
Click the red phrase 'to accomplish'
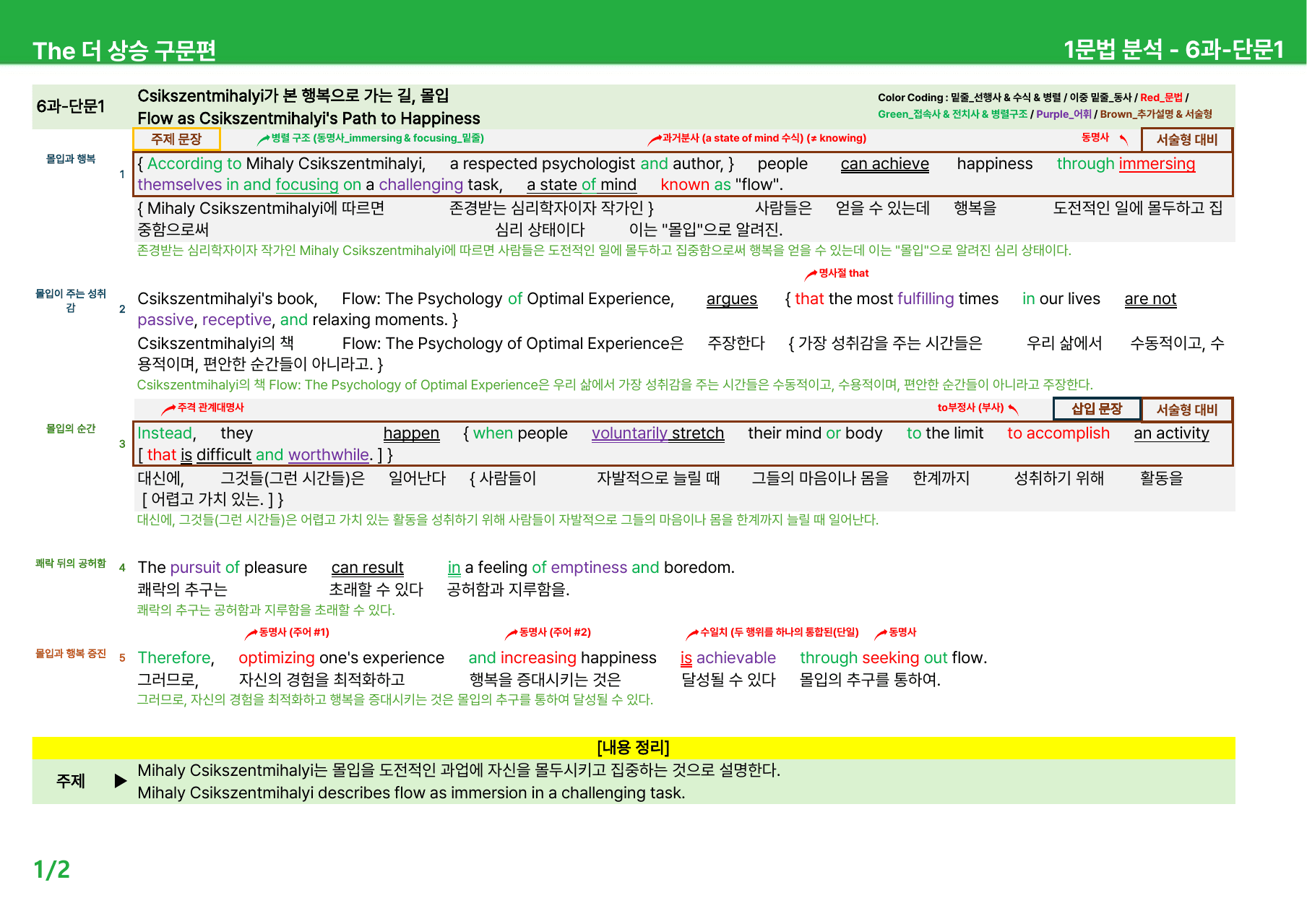tap(1058, 433)
